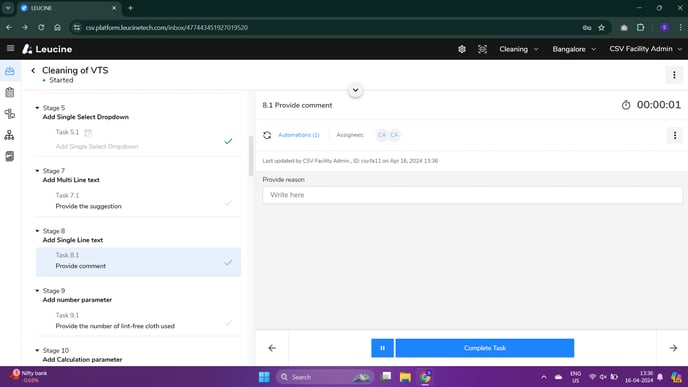Click the QR scan icon in header
Image resolution: width=688 pixels, height=387 pixels.
[482, 49]
